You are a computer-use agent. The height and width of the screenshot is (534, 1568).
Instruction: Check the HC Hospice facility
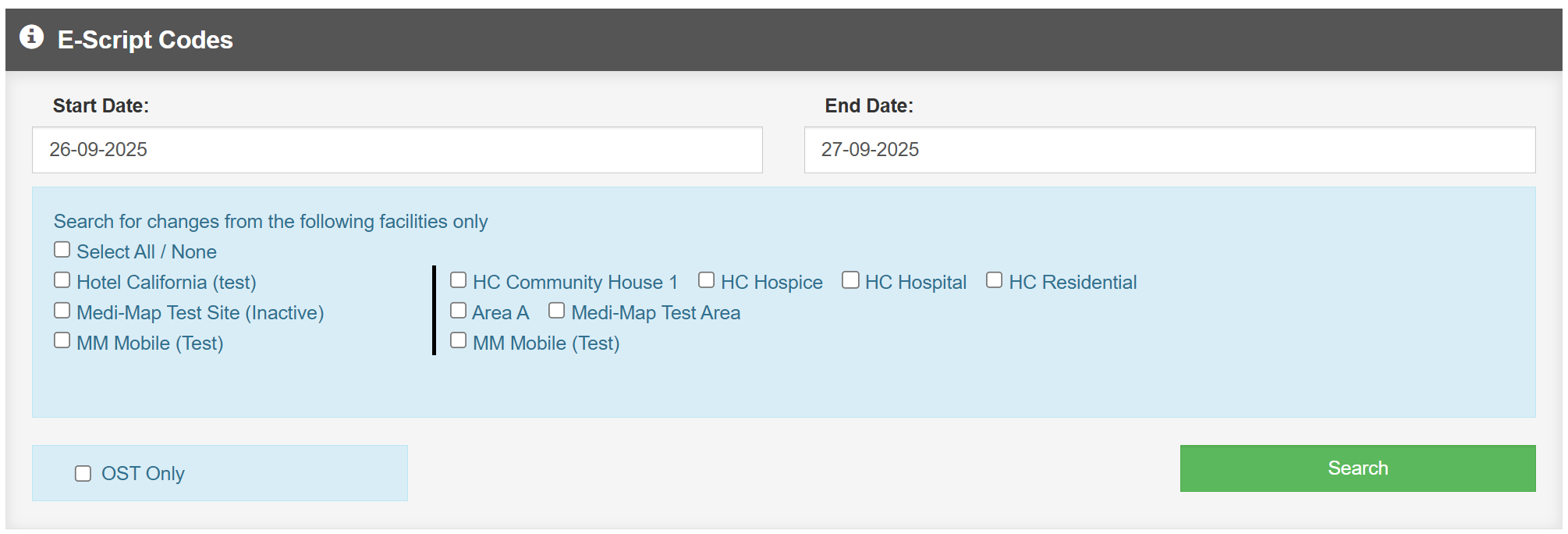point(706,279)
